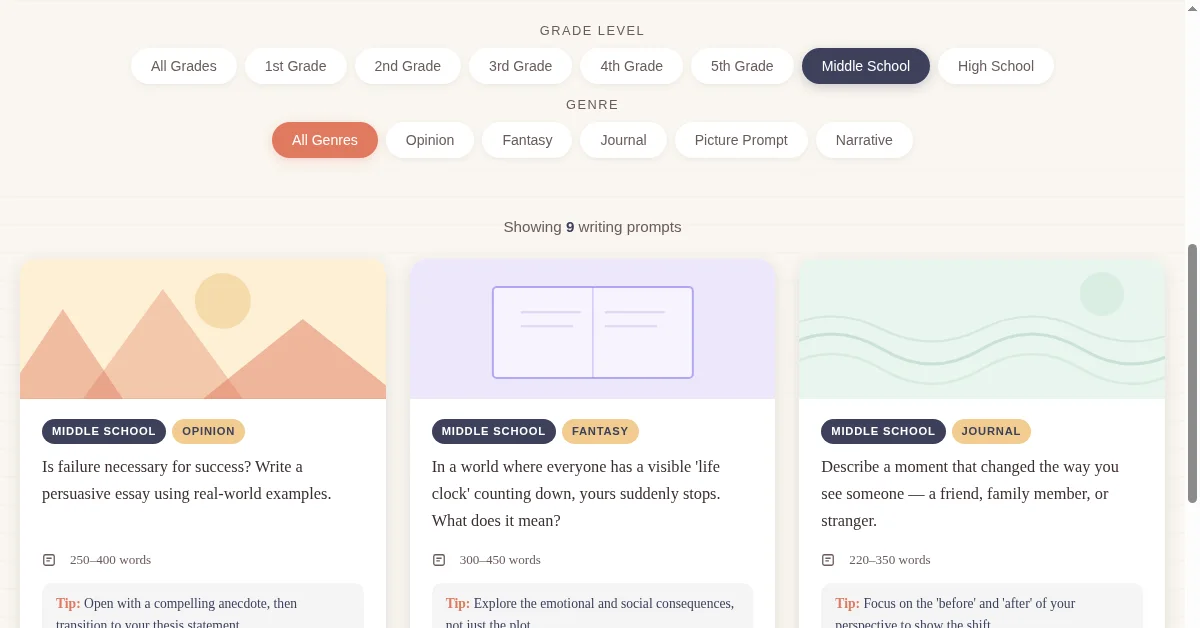Click the mountain illustration thumbnail
Image resolution: width=1200 pixels, height=628 pixels.
point(203,328)
